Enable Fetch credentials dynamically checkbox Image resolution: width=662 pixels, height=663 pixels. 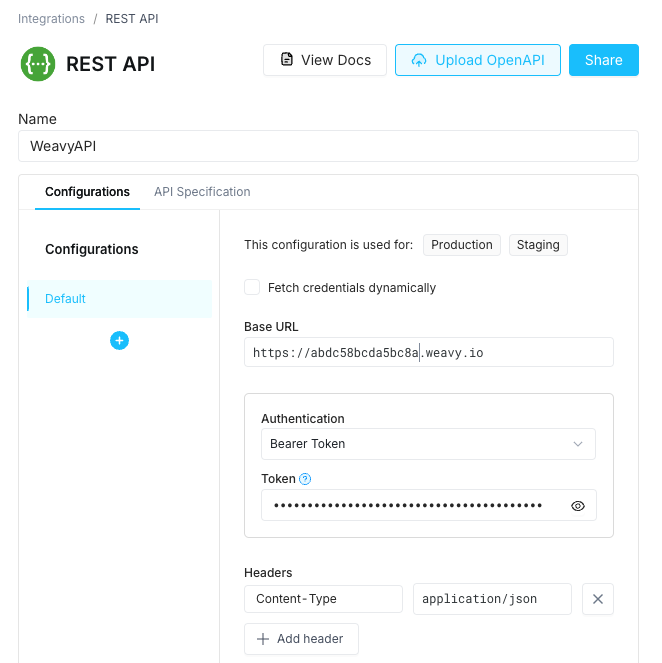(x=252, y=287)
